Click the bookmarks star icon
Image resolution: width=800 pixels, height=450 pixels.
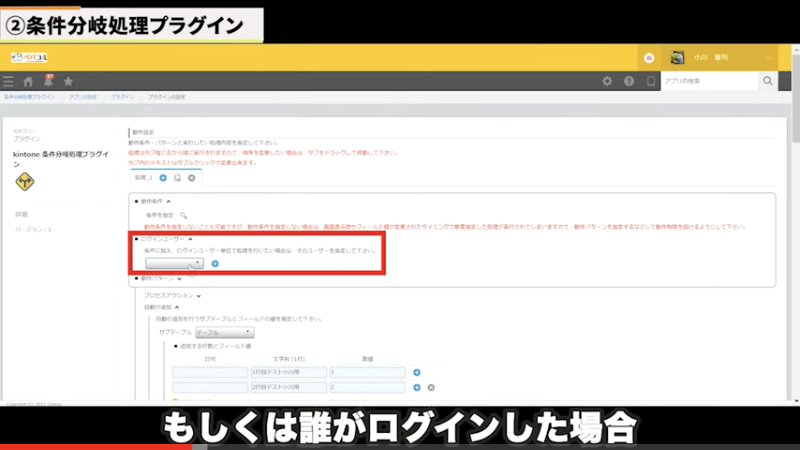68,81
